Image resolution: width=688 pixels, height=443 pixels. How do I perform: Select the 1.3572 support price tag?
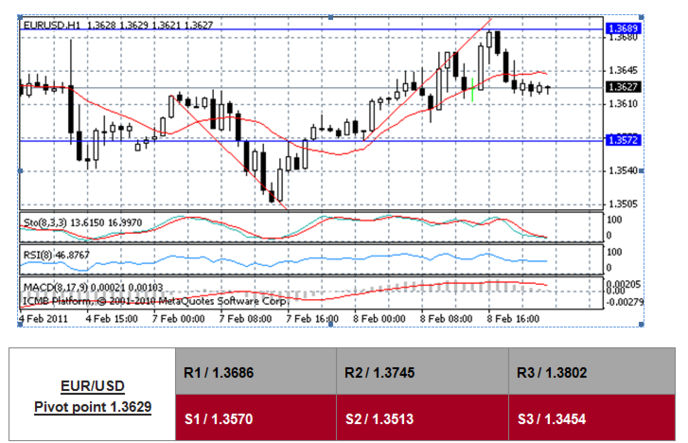tap(622, 140)
